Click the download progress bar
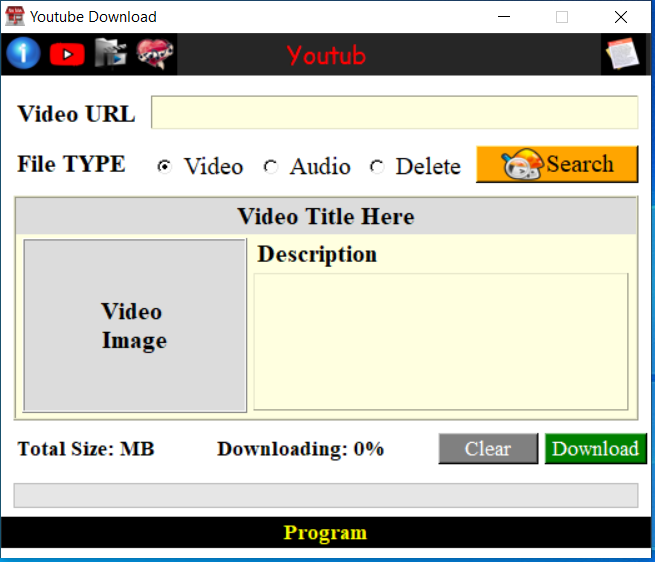Image resolution: width=655 pixels, height=562 pixels. click(x=326, y=496)
